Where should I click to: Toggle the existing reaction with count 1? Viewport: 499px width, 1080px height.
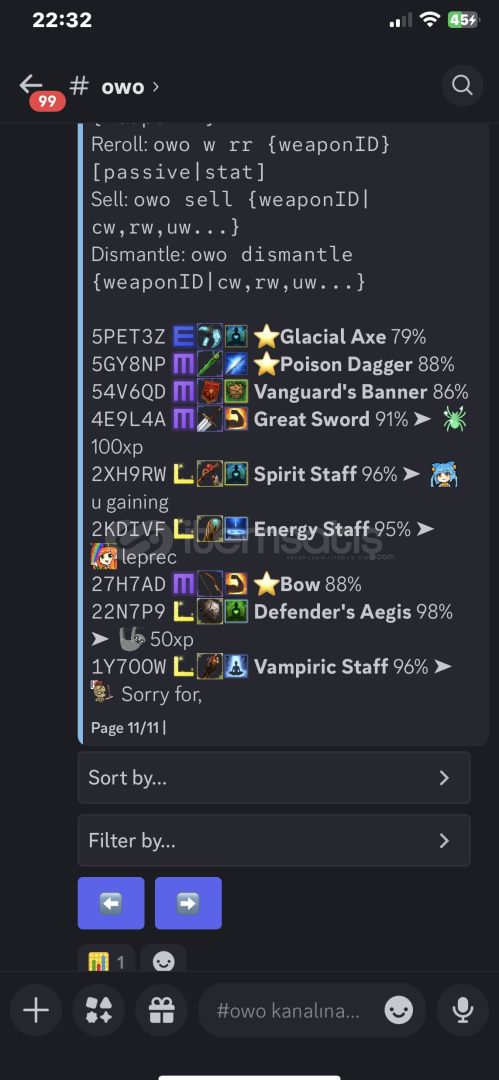point(106,959)
